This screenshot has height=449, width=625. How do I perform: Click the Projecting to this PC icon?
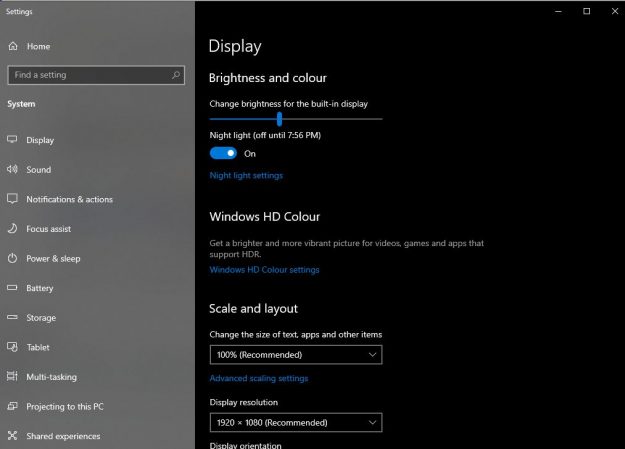12,406
